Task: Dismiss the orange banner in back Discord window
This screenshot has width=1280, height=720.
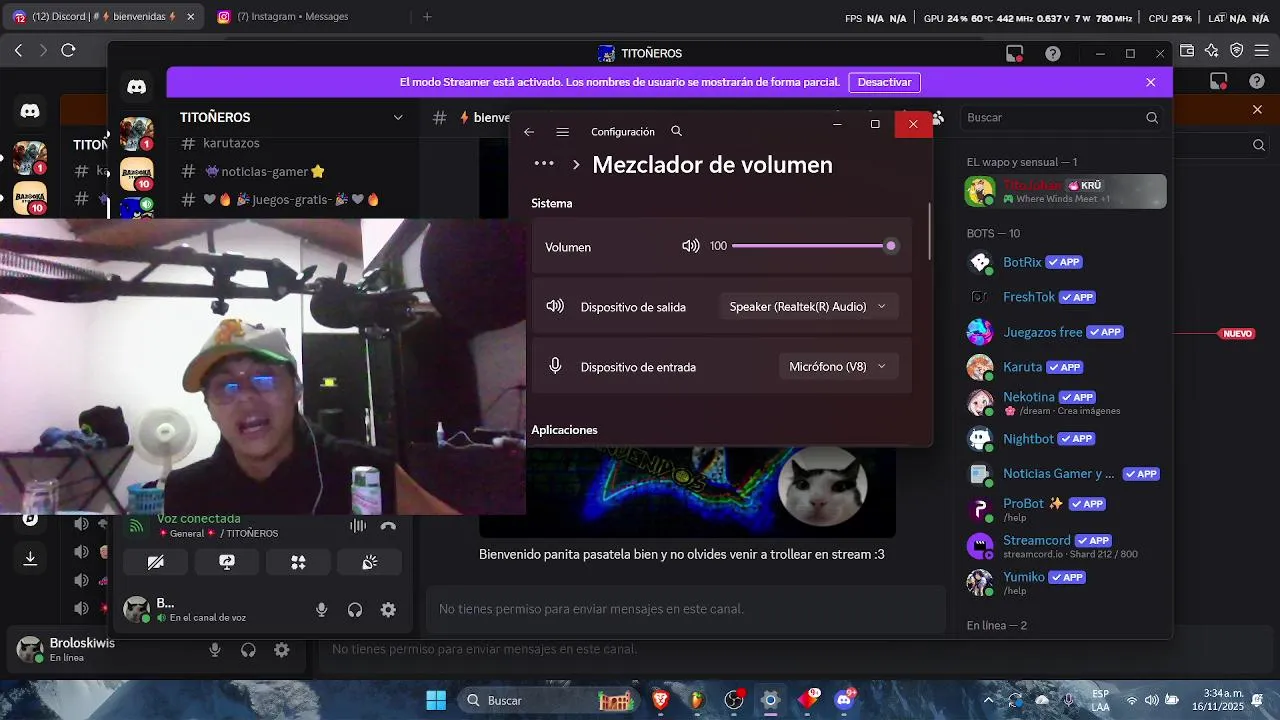Action: (1257, 110)
